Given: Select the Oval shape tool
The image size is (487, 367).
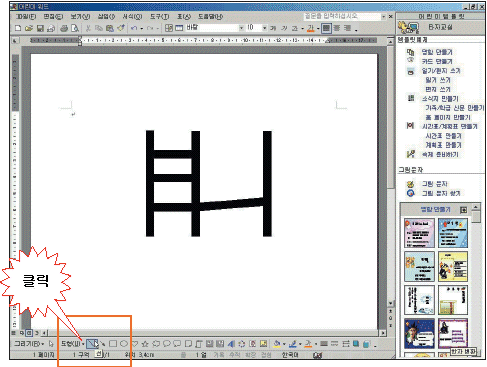Looking at the screenshot, I should (x=124, y=343).
